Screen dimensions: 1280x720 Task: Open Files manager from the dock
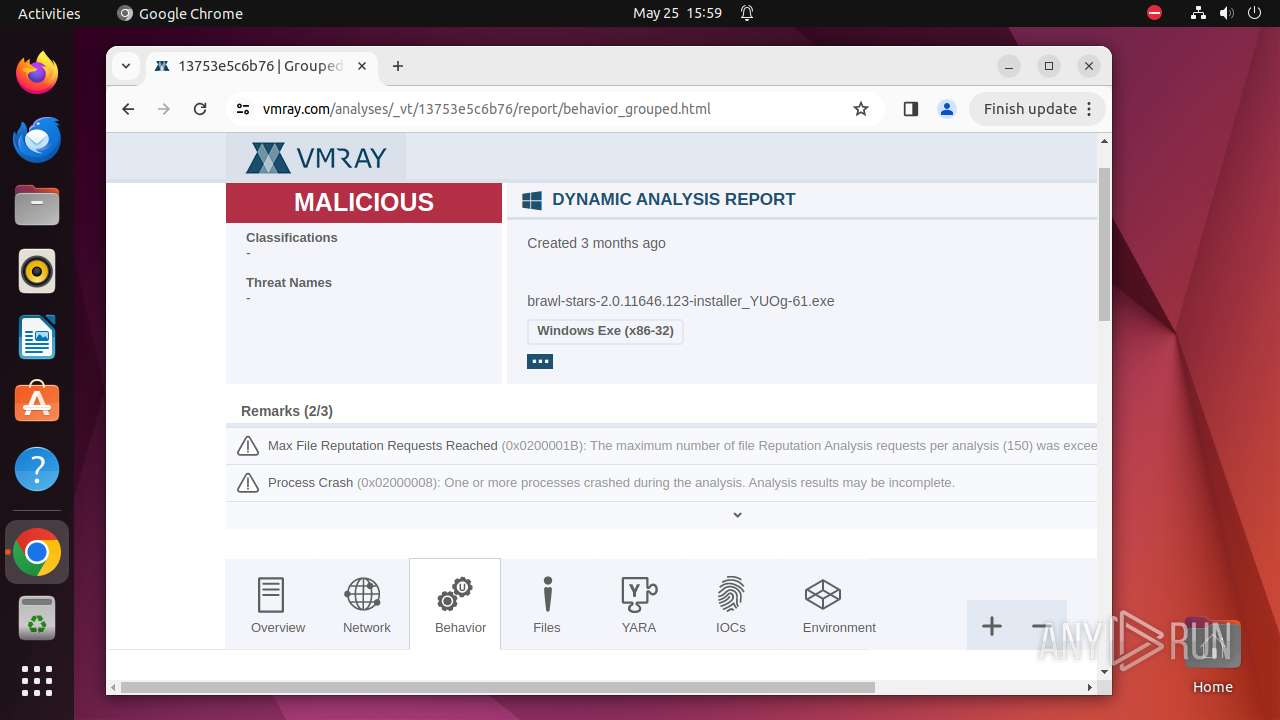[37, 205]
